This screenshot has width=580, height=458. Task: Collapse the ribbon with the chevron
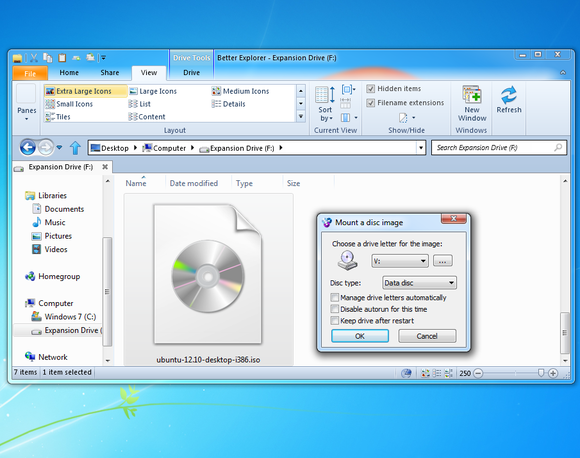563,73
